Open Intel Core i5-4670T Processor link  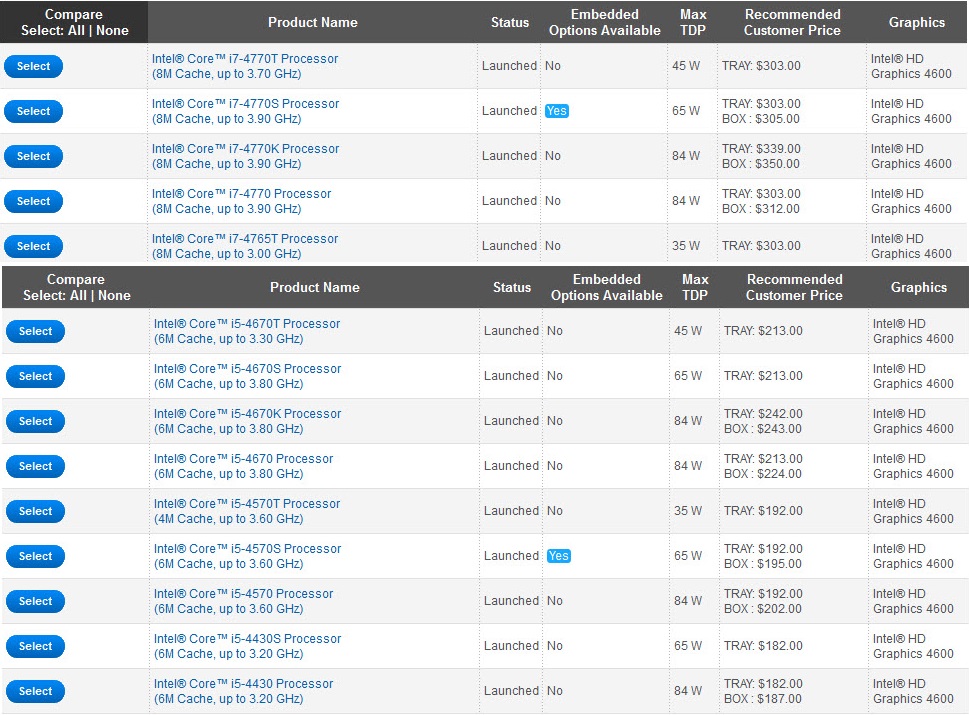[x=247, y=331]
